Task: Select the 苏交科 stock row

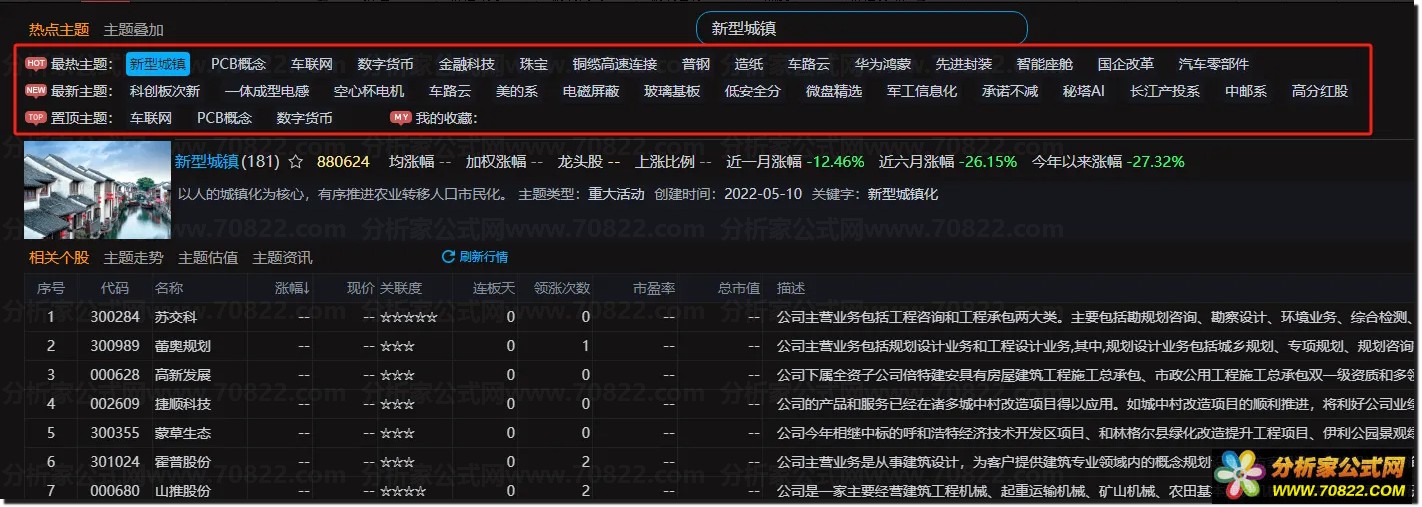Action: pyautogui.click(x=720, y=317)
